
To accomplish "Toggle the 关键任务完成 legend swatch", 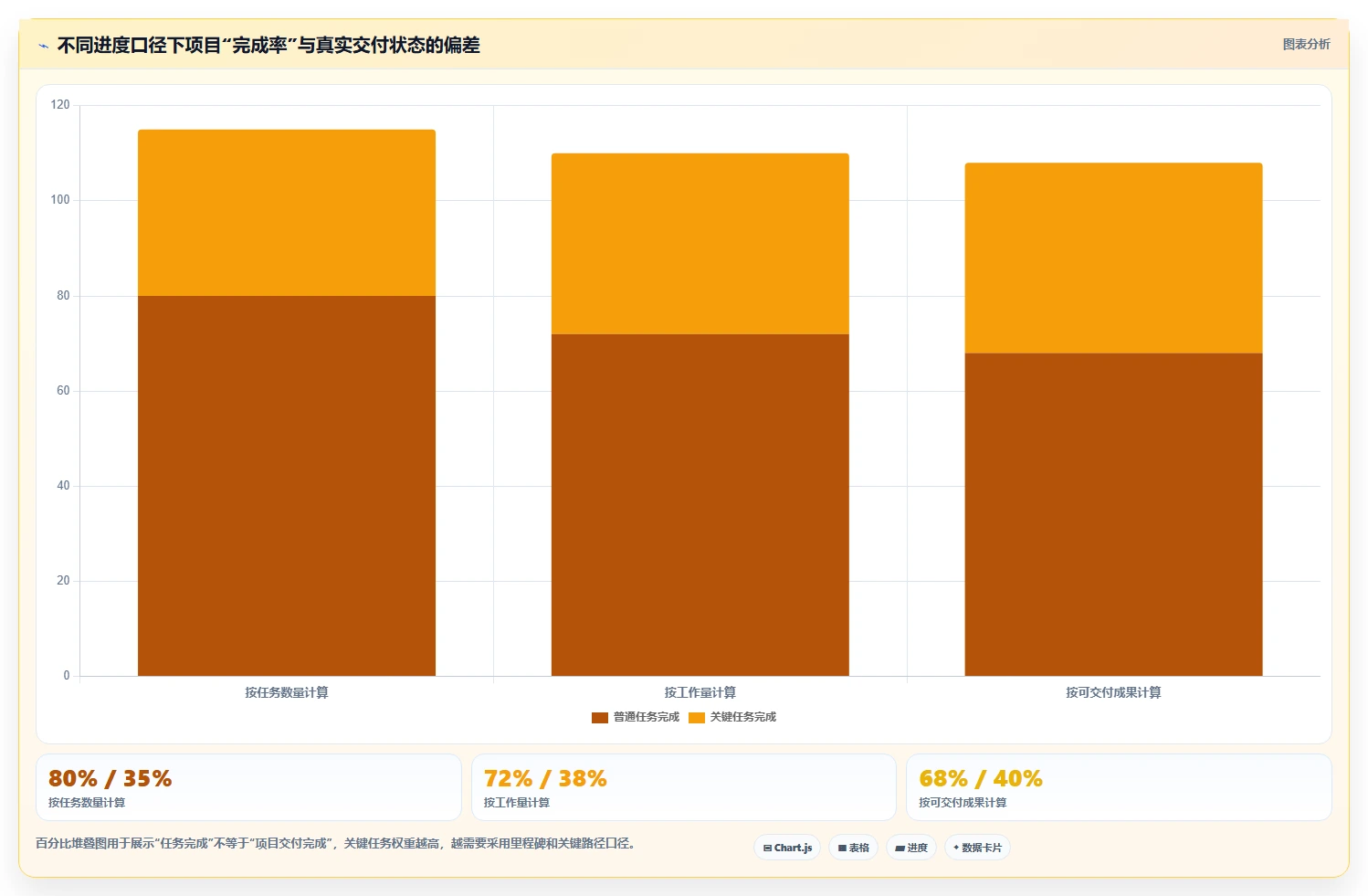I will 697,718.
